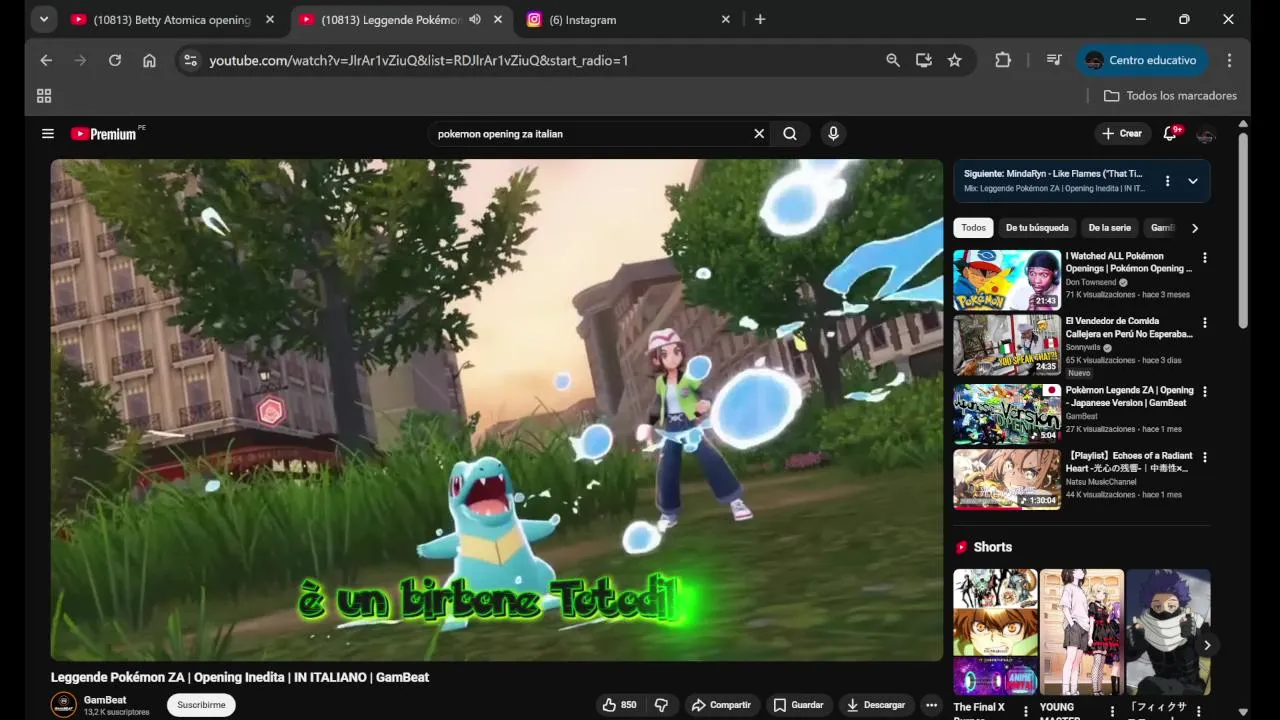Click Suscribirme button
This screenshot has width=1280, height=720.
click(x=201, y=705)
